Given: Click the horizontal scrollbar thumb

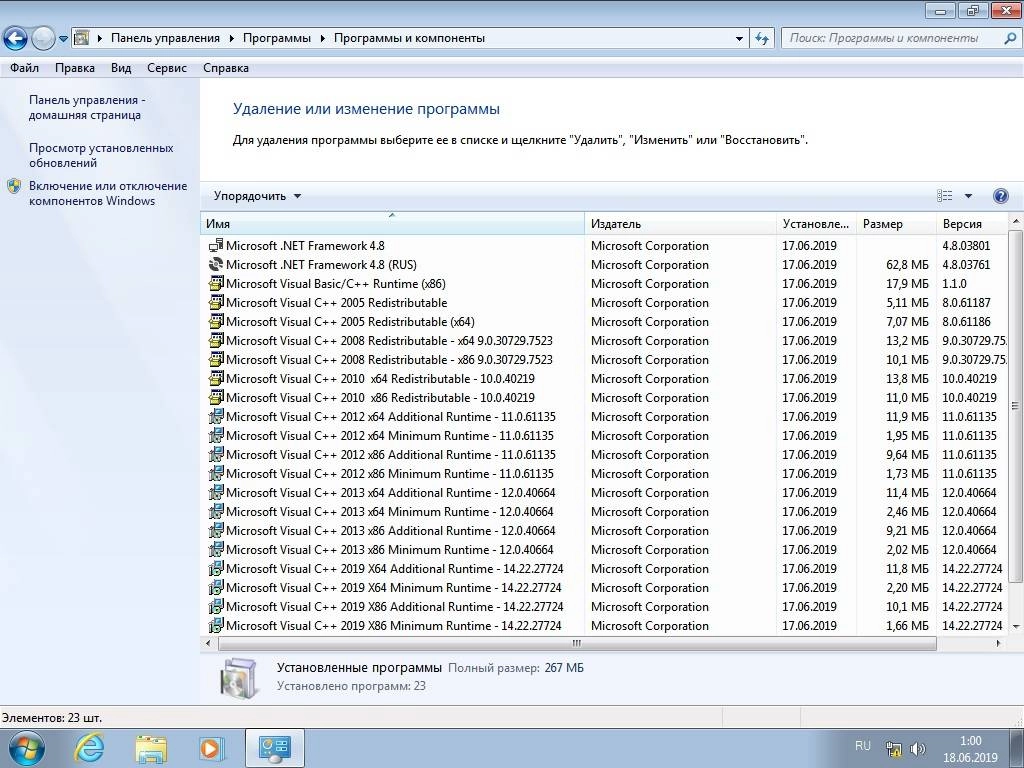Looking at the screenshot, I should [577, 643].
